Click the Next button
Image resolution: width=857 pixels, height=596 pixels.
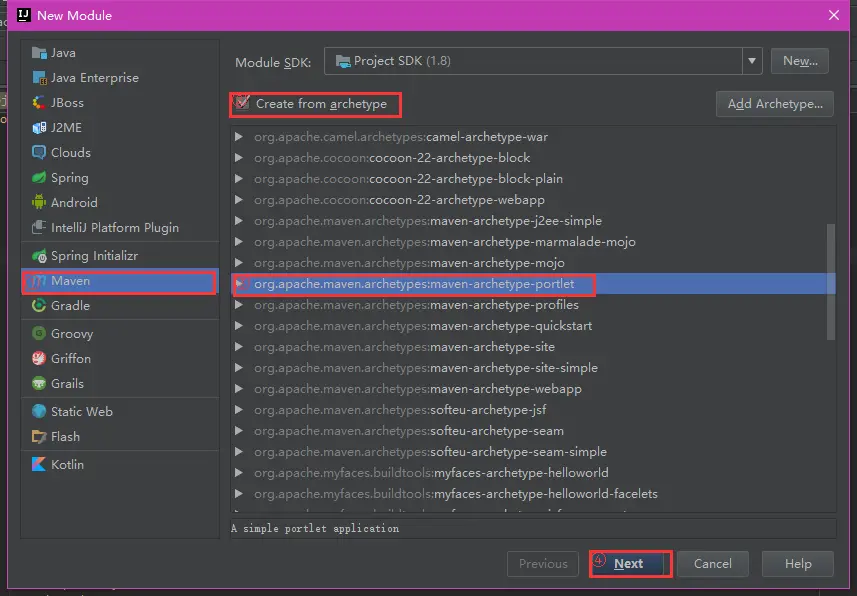tap(628, 564)
